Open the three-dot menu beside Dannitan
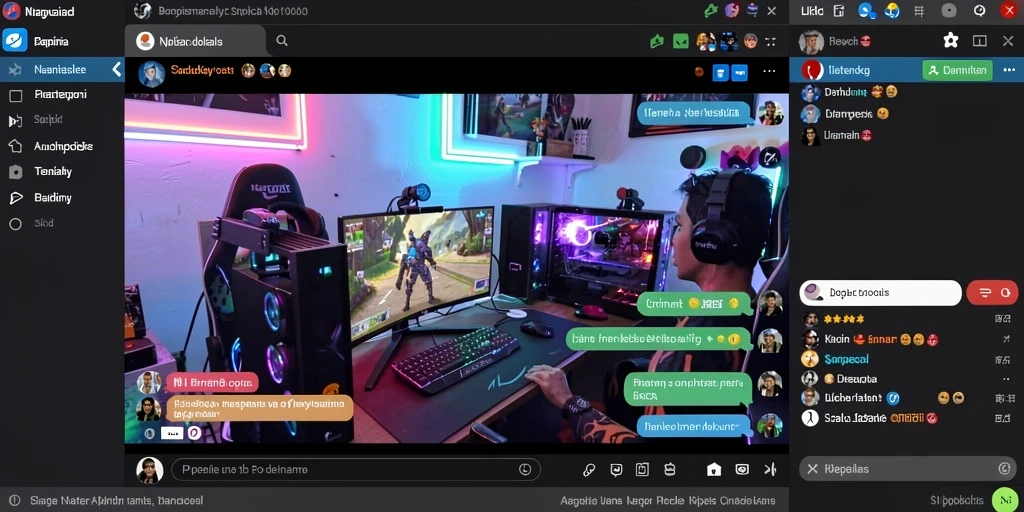The height and width of the screenshot is (512, 1024). (1010, 70)
